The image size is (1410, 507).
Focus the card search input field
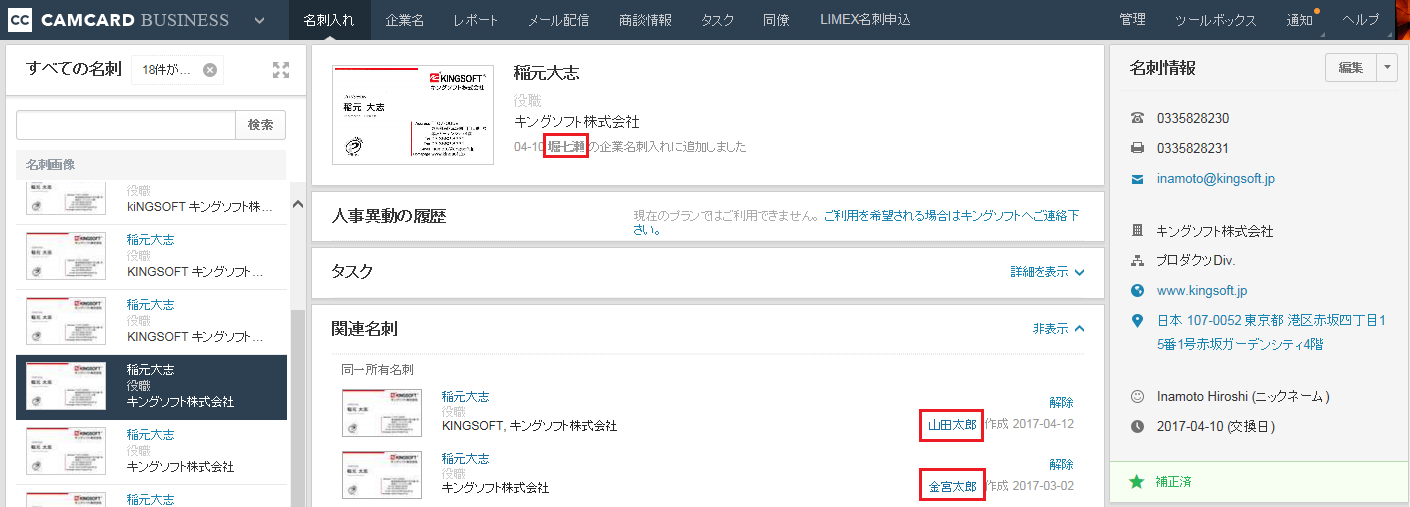[126, 125]
